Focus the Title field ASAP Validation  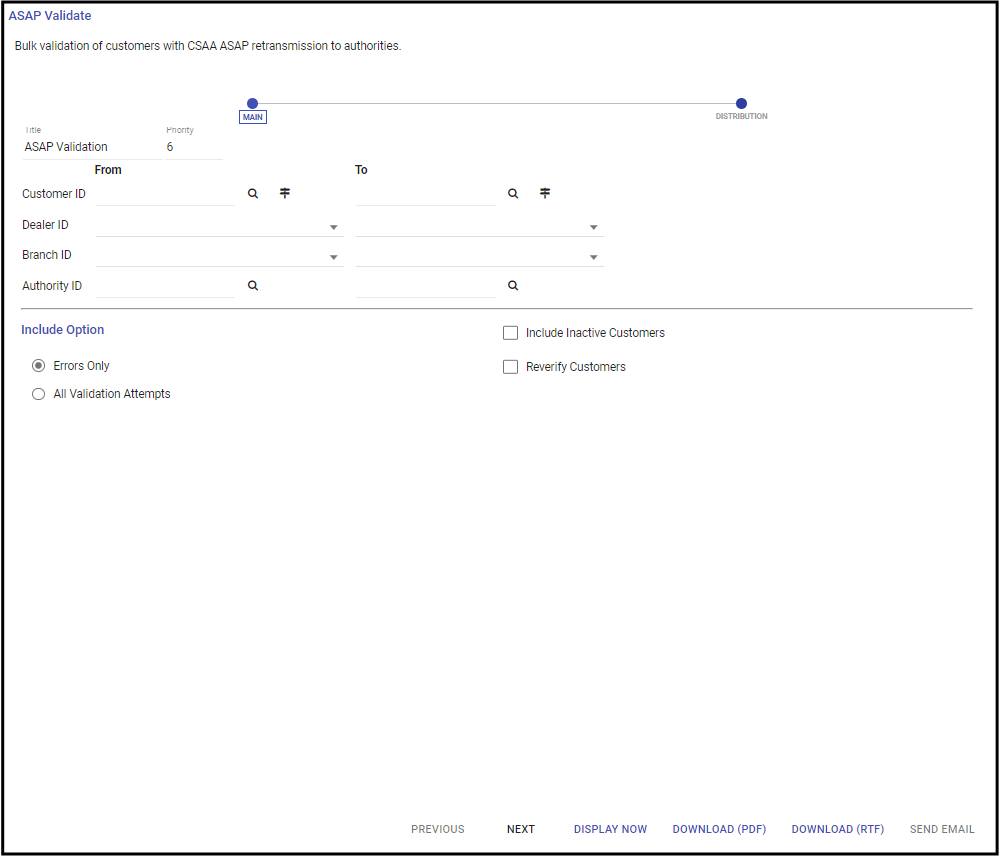click(92, 147)
